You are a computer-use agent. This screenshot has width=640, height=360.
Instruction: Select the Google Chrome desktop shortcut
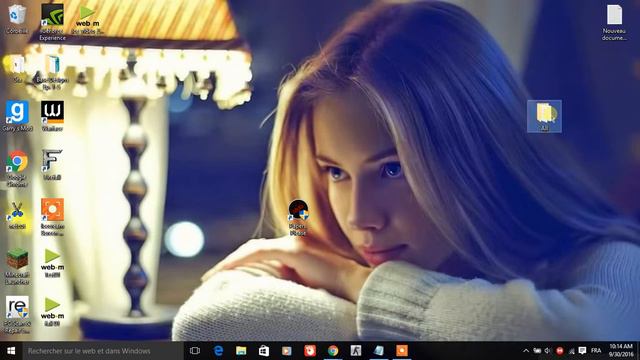click(17, 169)
